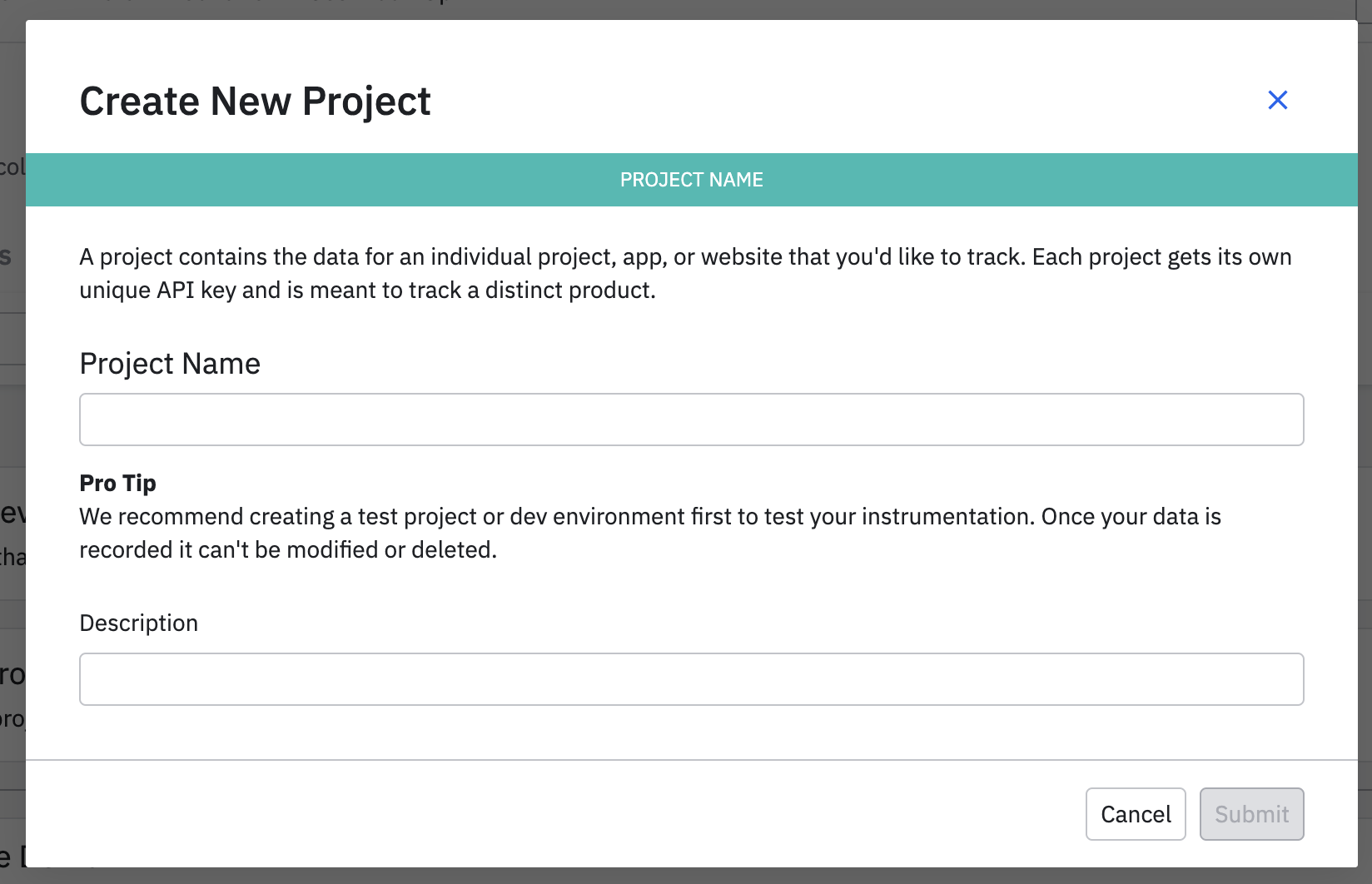Click the "Project Name" field label
Viewport: 1372px width, 884px height.
[x=170, y=364]
